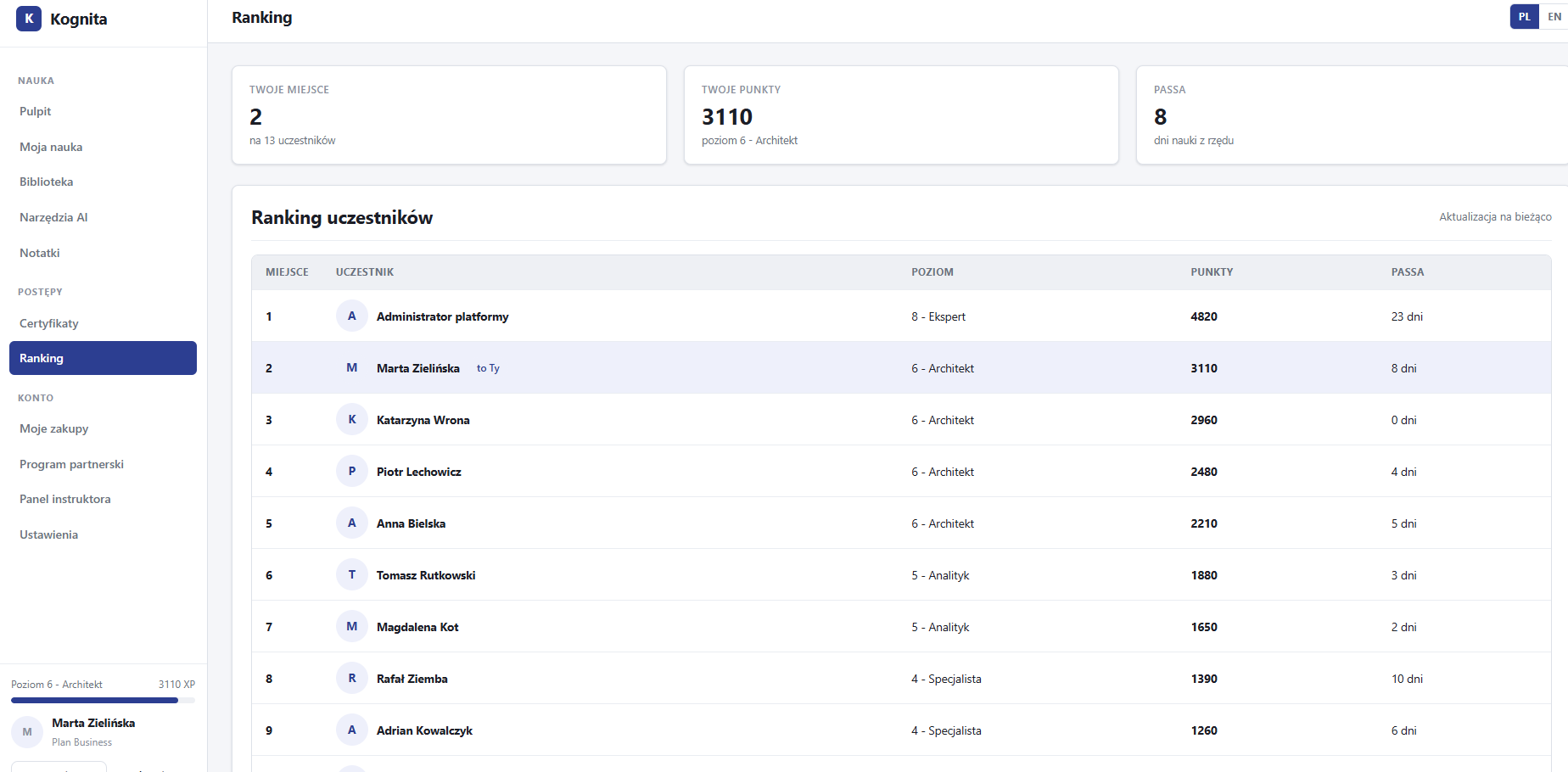1568x772 pixels.
Task: Open Biblioteka section
Action: click(x=103, y=182)
